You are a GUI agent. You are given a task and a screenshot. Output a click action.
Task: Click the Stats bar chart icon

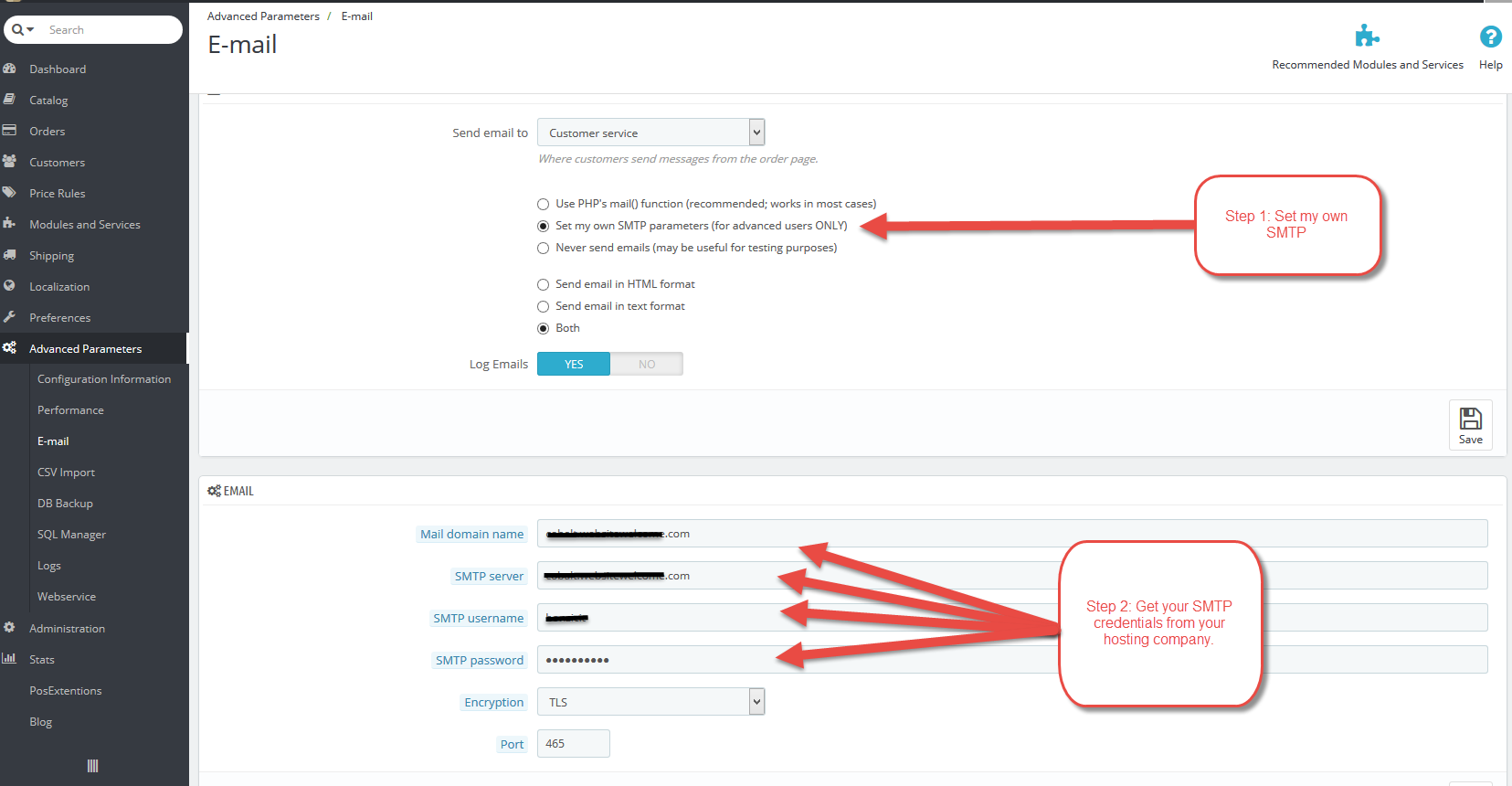coord(9,658)
